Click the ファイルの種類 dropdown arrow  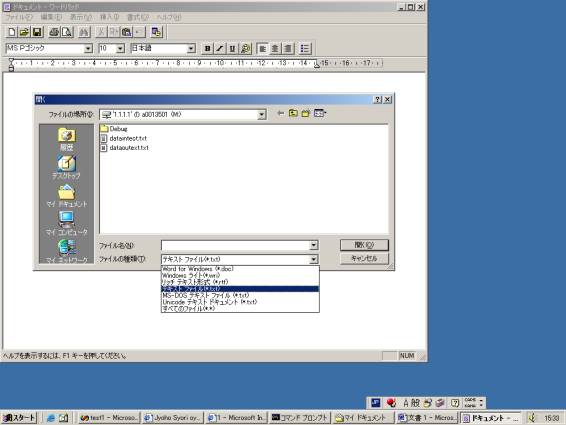[314, 259]
